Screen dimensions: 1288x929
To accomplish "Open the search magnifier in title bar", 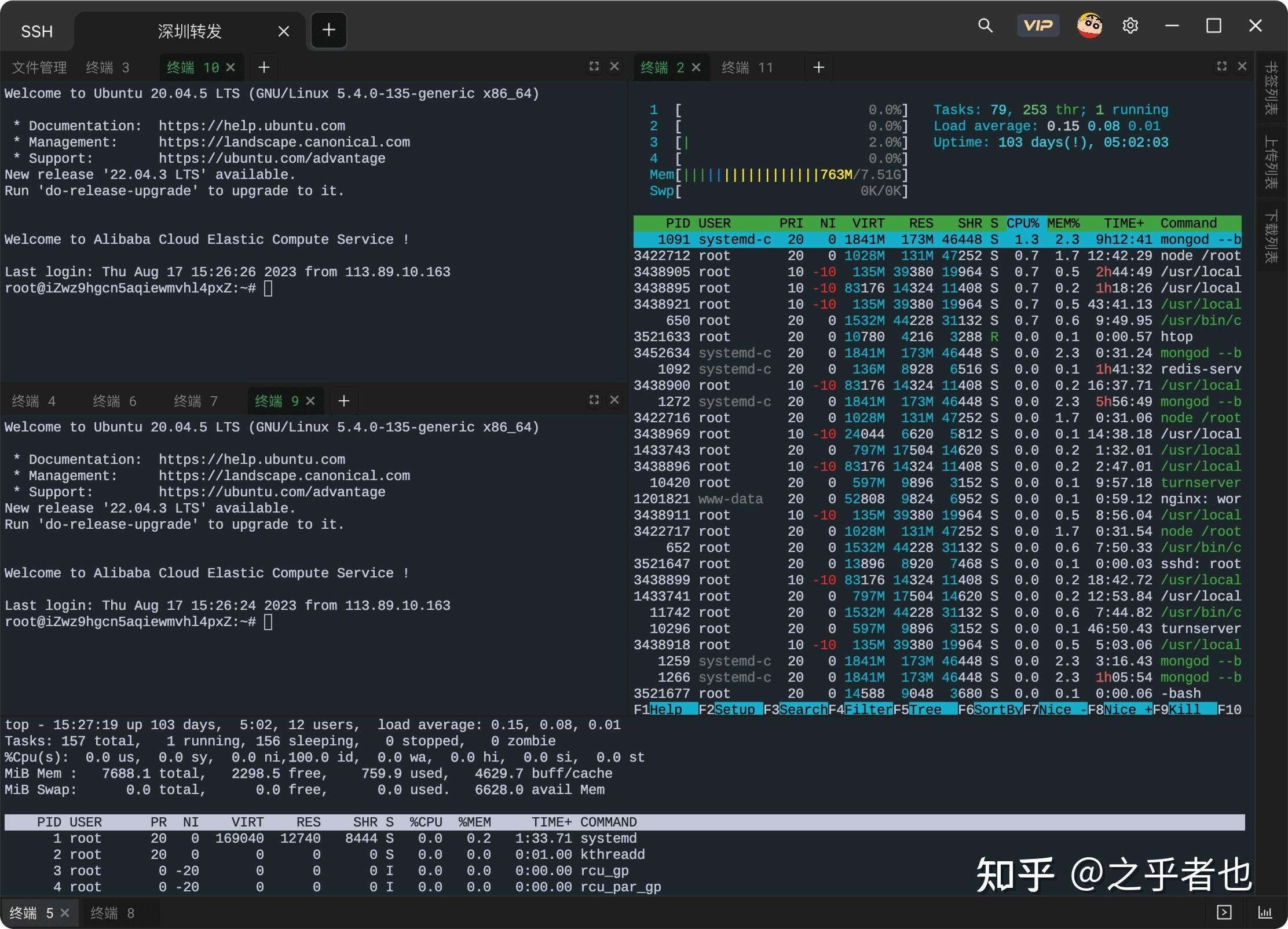I will pos(985,25).
